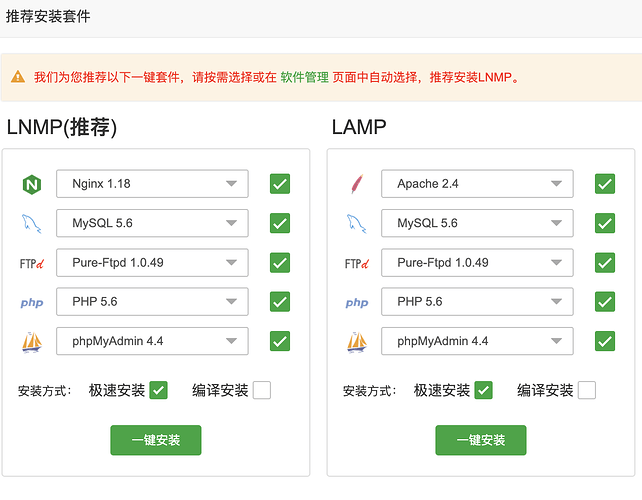Click the 推荐安装LNMP text in the notice
This screenshot has height=500, width=642.
(470, 77)
